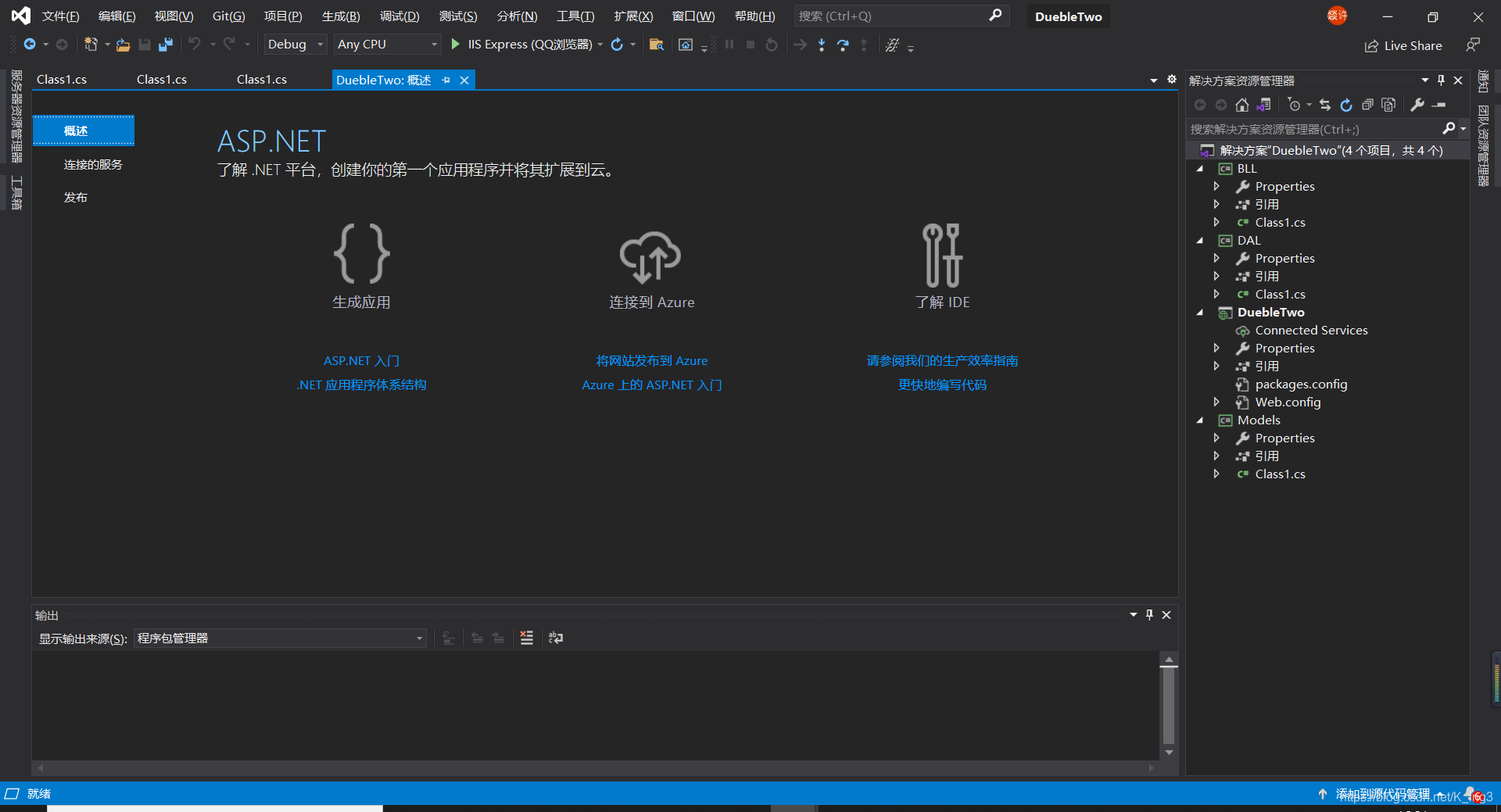
Task: Click the Step Over debug arrow icon
Action: [843, 45]
